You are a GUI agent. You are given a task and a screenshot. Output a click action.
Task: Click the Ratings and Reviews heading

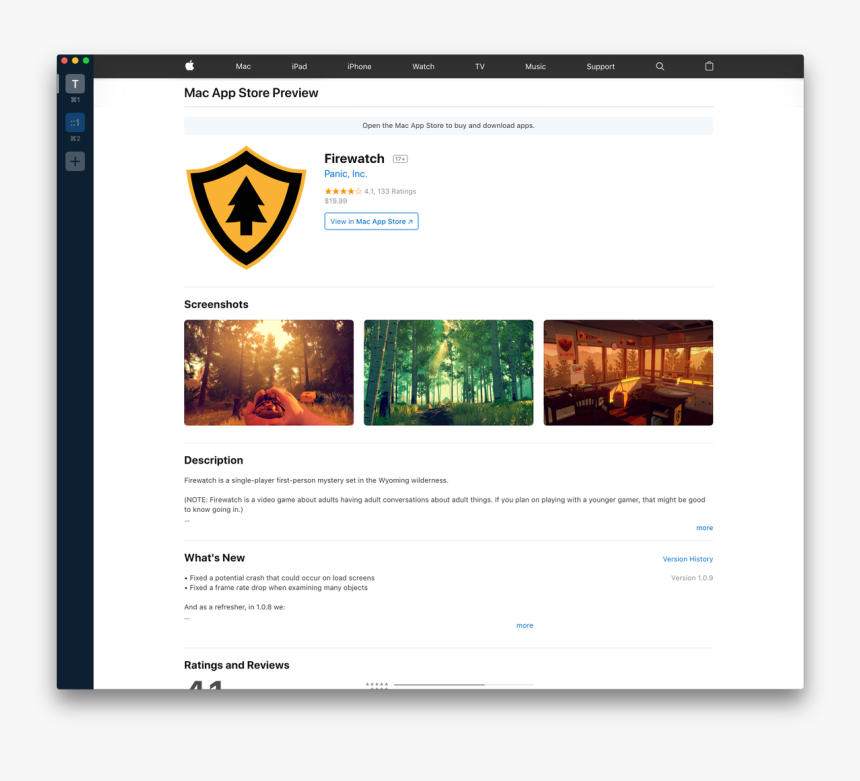click(x=236, y=665)
